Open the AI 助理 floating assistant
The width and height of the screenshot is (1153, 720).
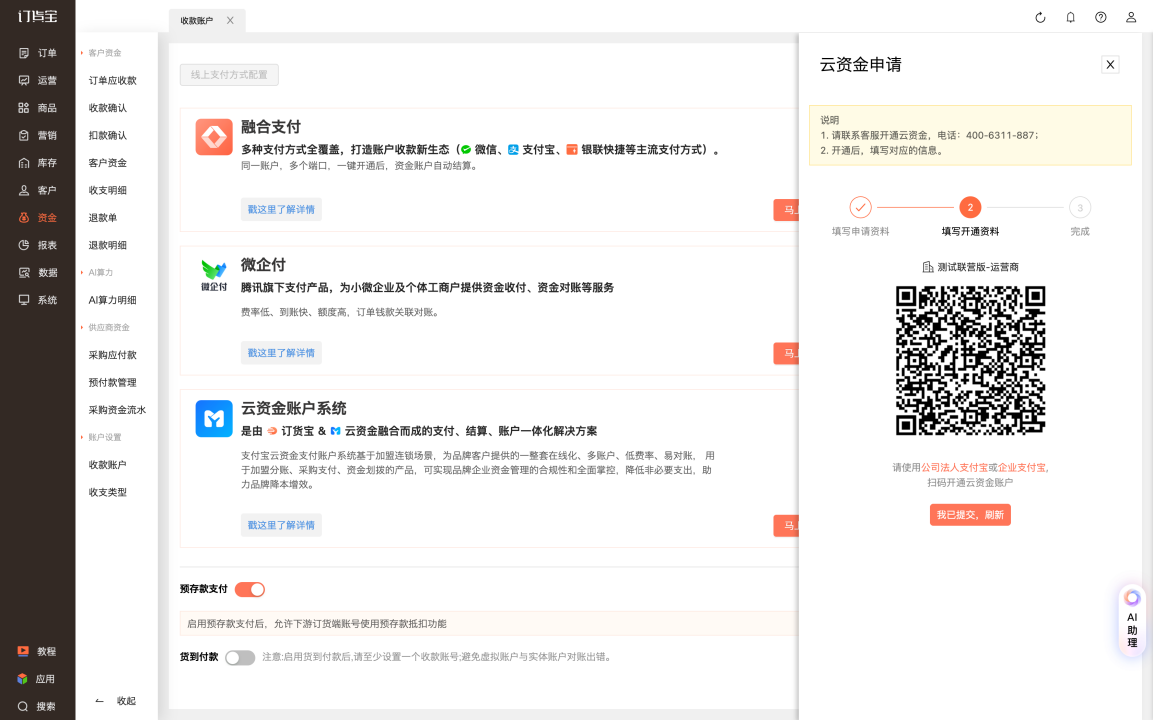(x=1132, y=620)
